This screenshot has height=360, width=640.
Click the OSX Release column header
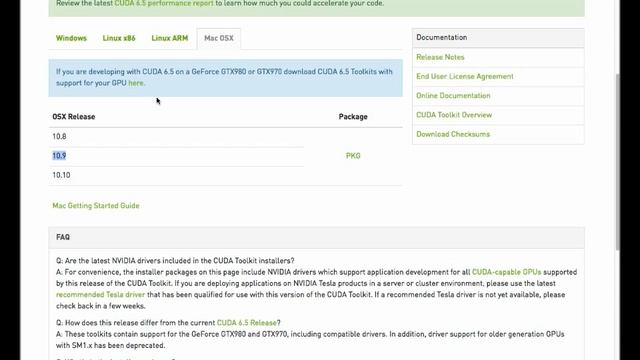(x=73, y=117)
